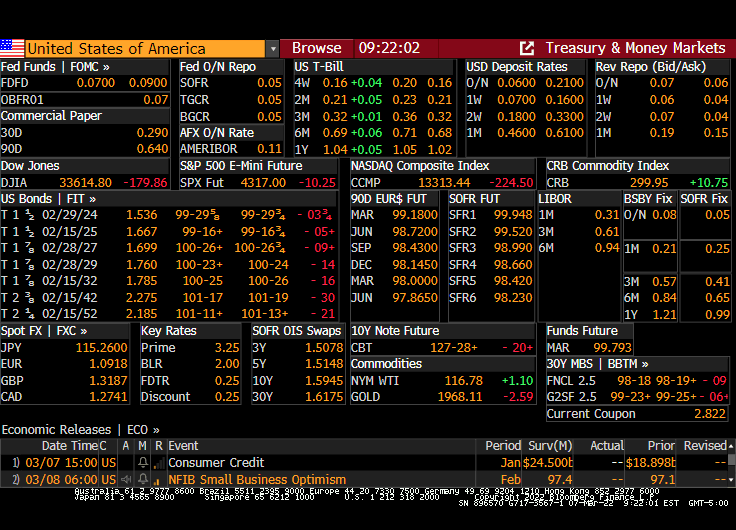Click the T 02/29/24 bond row
Screen dimensions: 736x530
pyautogui.click(x=168, y=215)
